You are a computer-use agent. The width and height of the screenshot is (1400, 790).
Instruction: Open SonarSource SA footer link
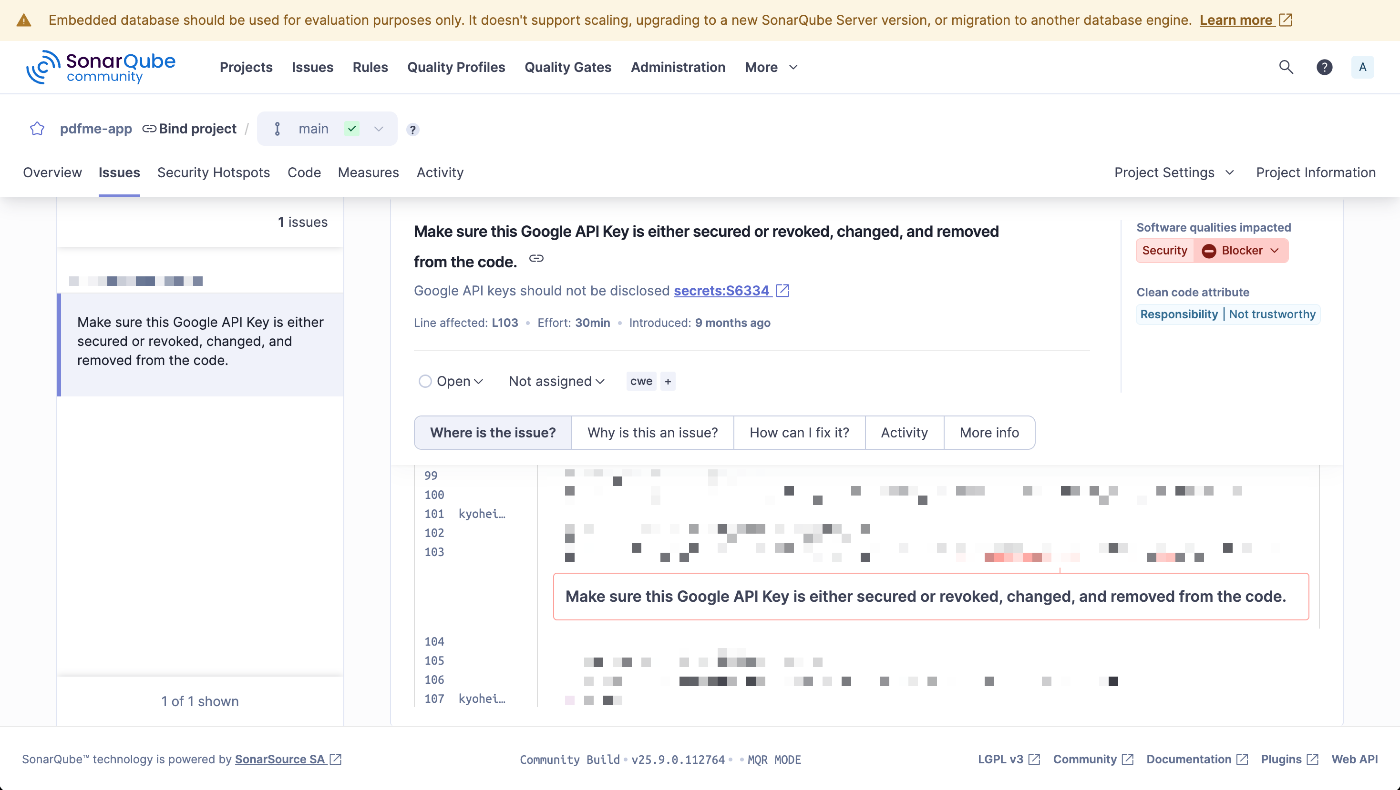288,759
